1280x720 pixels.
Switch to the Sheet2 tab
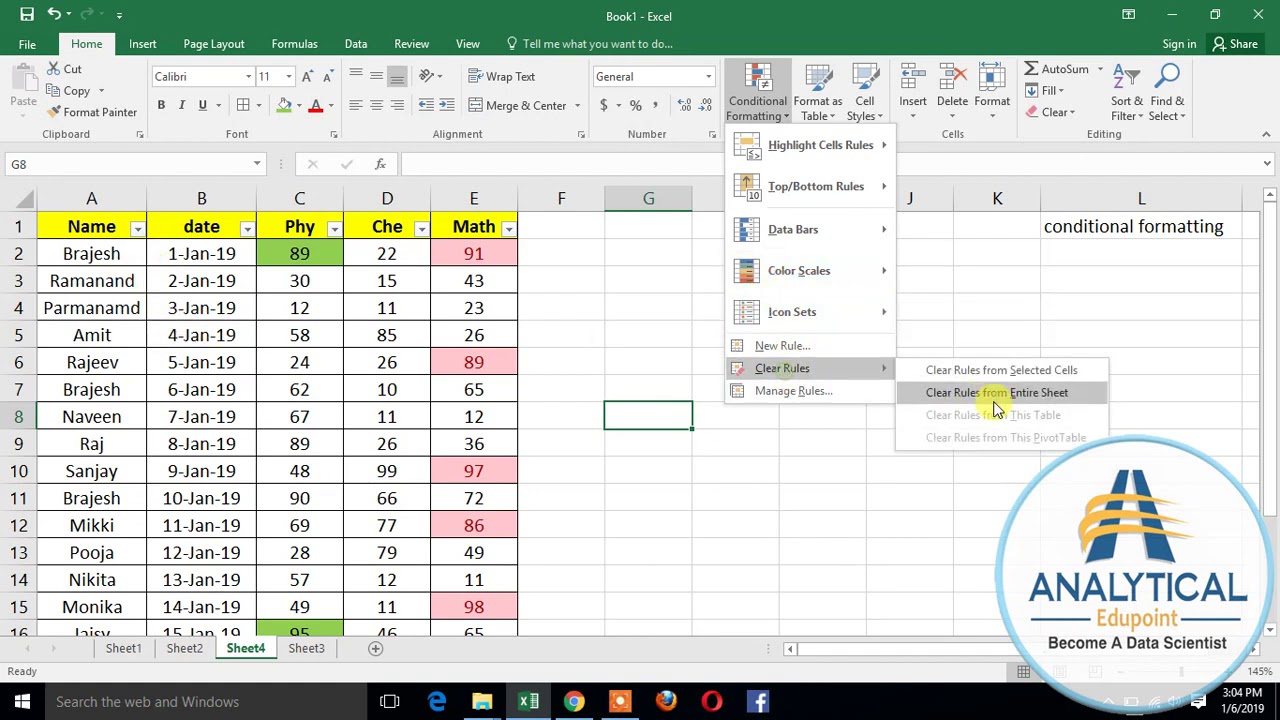(x=184, y=648)
